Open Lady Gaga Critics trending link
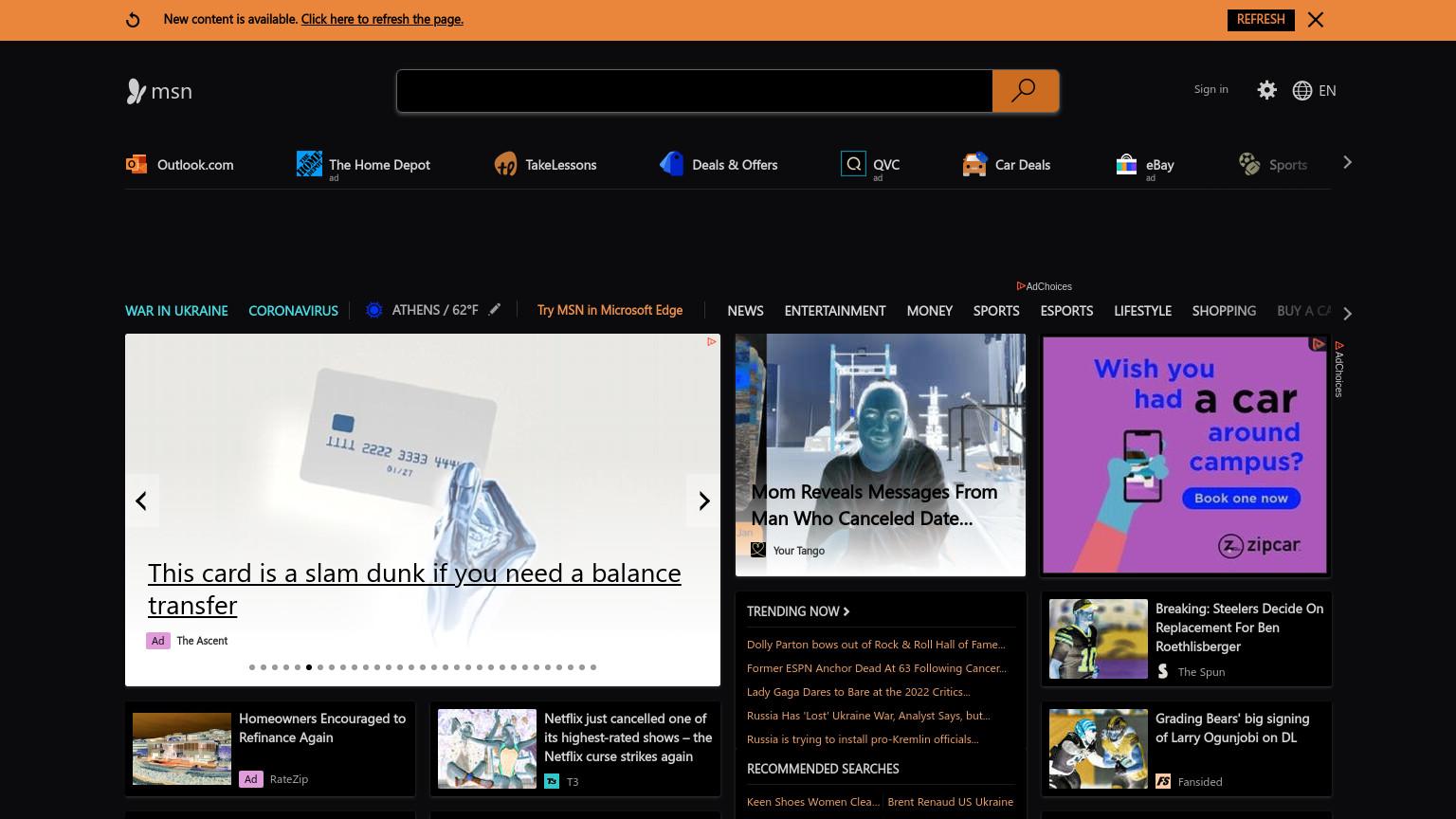The width and height of the screenshot is (1456, 819). tap(858, 692)
